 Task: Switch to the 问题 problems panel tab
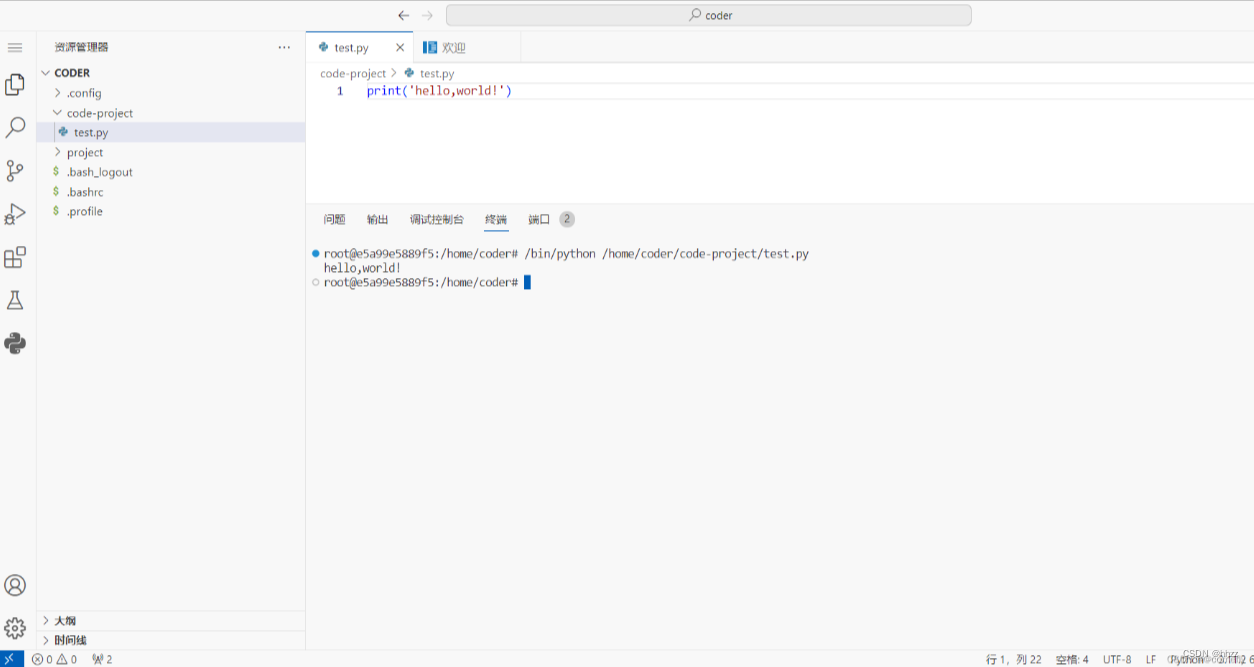pyautogui.click(x=334, y=219)
